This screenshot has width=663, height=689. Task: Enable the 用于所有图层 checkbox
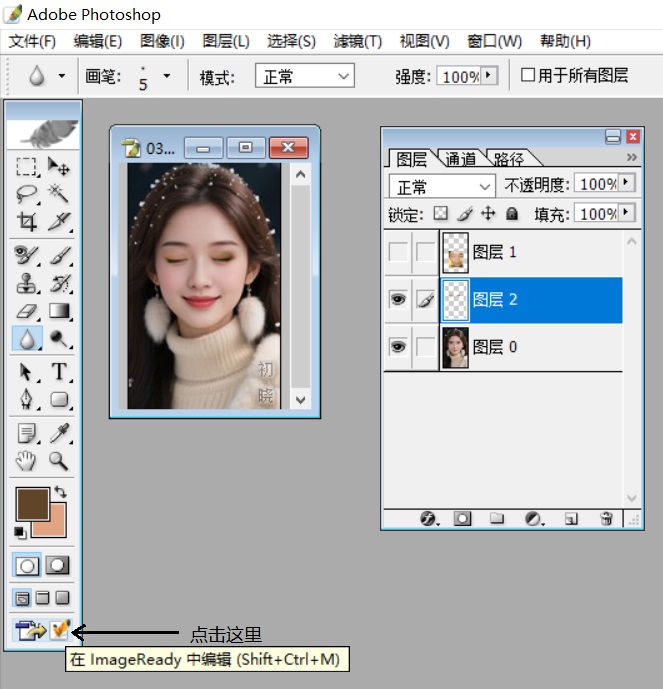point(528,76)
